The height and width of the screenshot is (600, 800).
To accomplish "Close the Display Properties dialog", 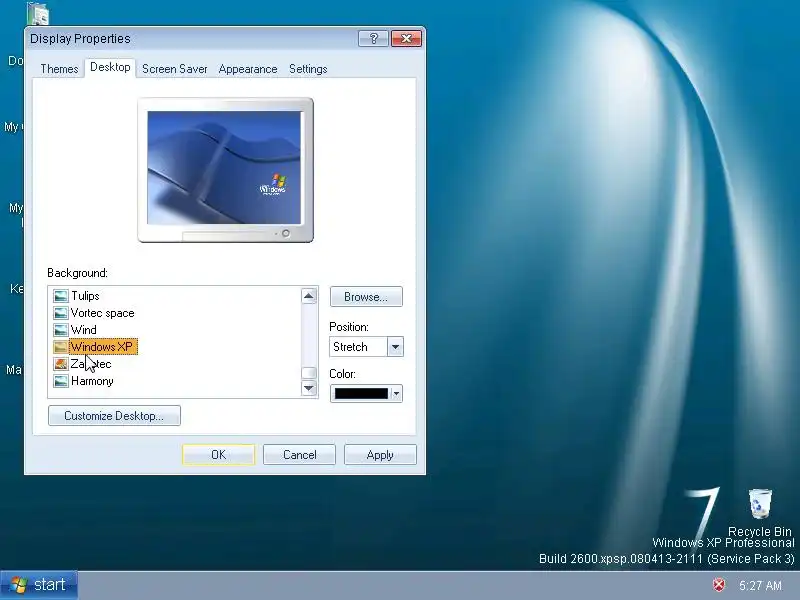I will pos(406,38).
